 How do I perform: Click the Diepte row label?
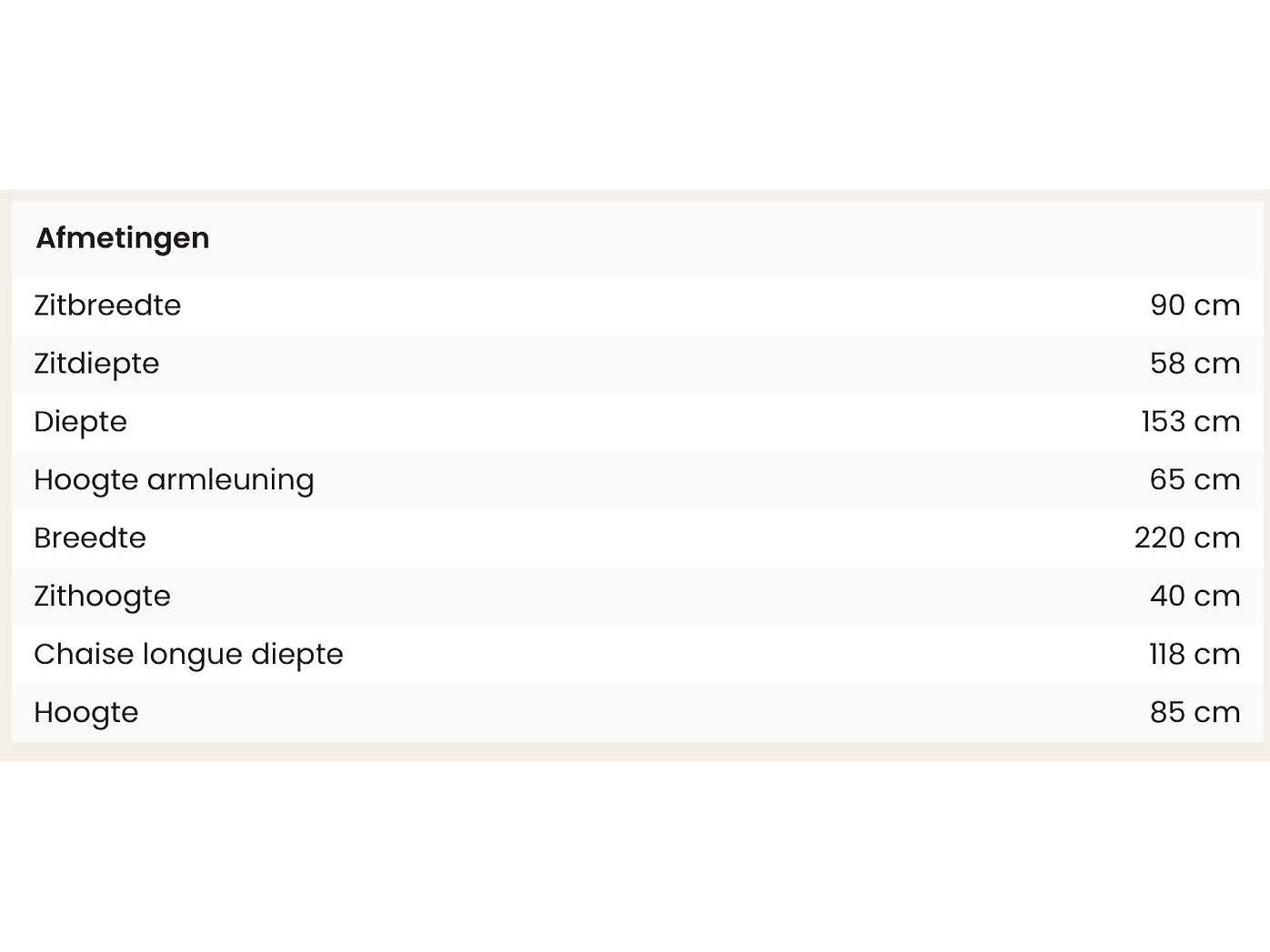click(x=80, y=422)
